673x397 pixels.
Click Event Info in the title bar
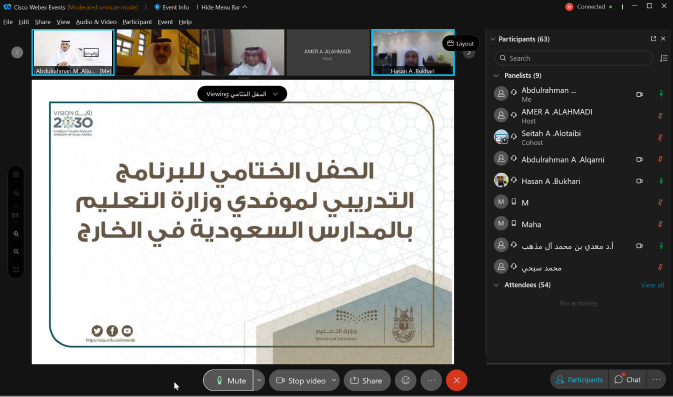[x=171, y=7]
